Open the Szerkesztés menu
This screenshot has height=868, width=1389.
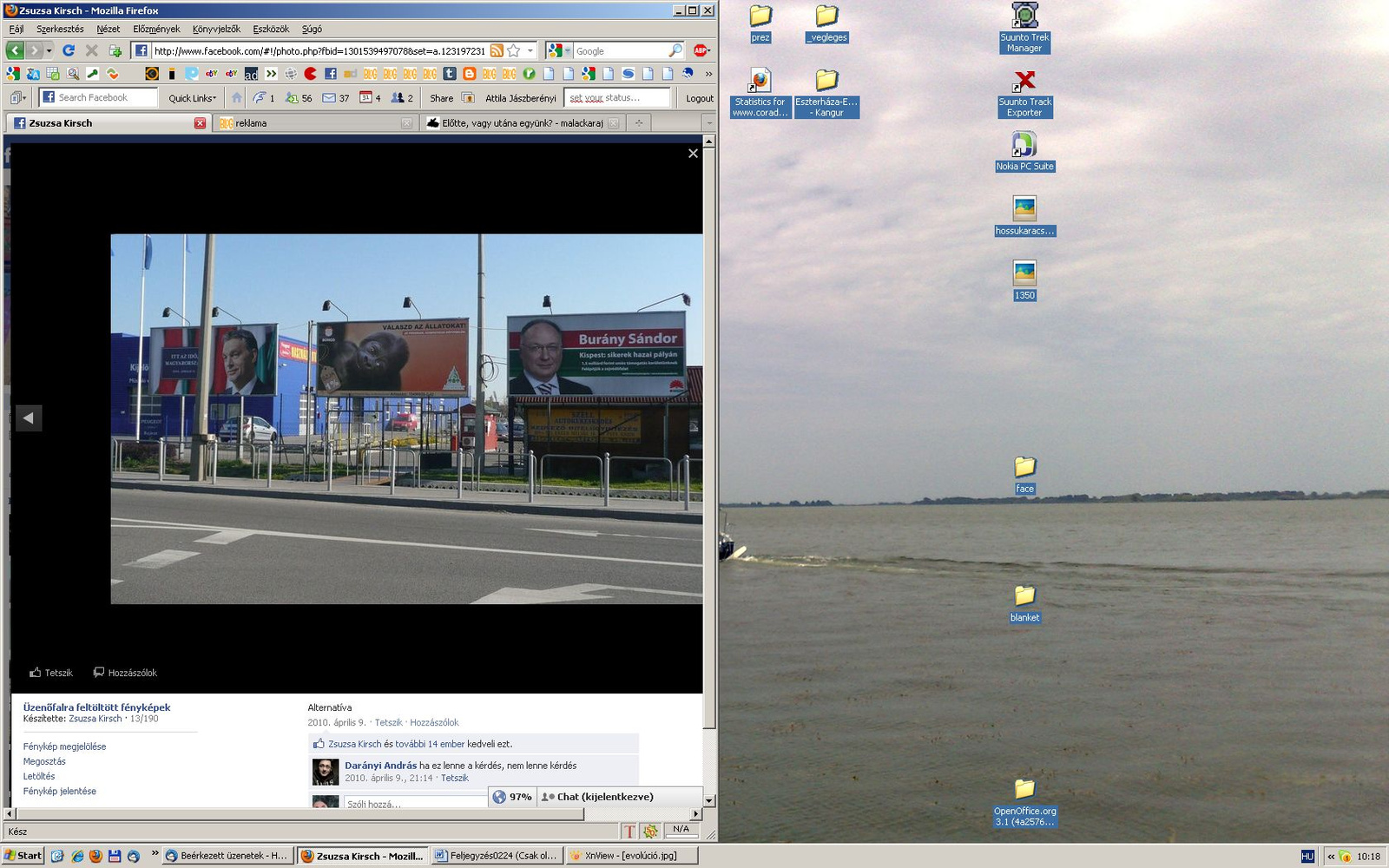60,29
